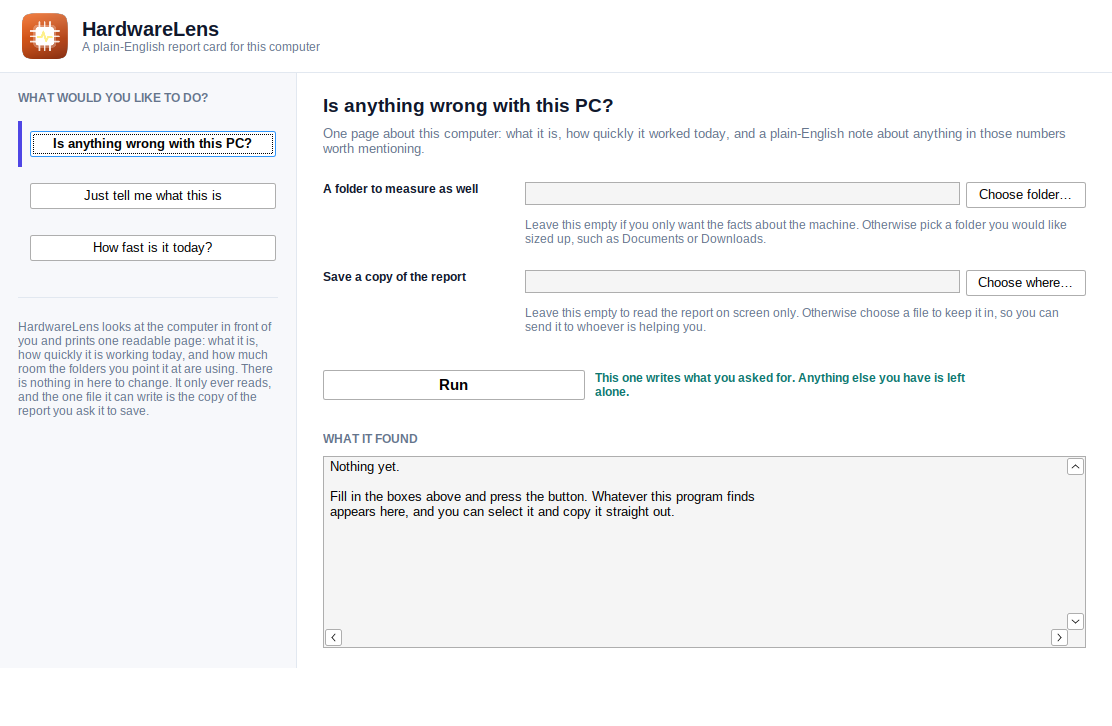Image resolution: width=1112 pixels, height=726 pixels.
Task: Click the HardwareLens title text
Action: click(x=150, y=29)
